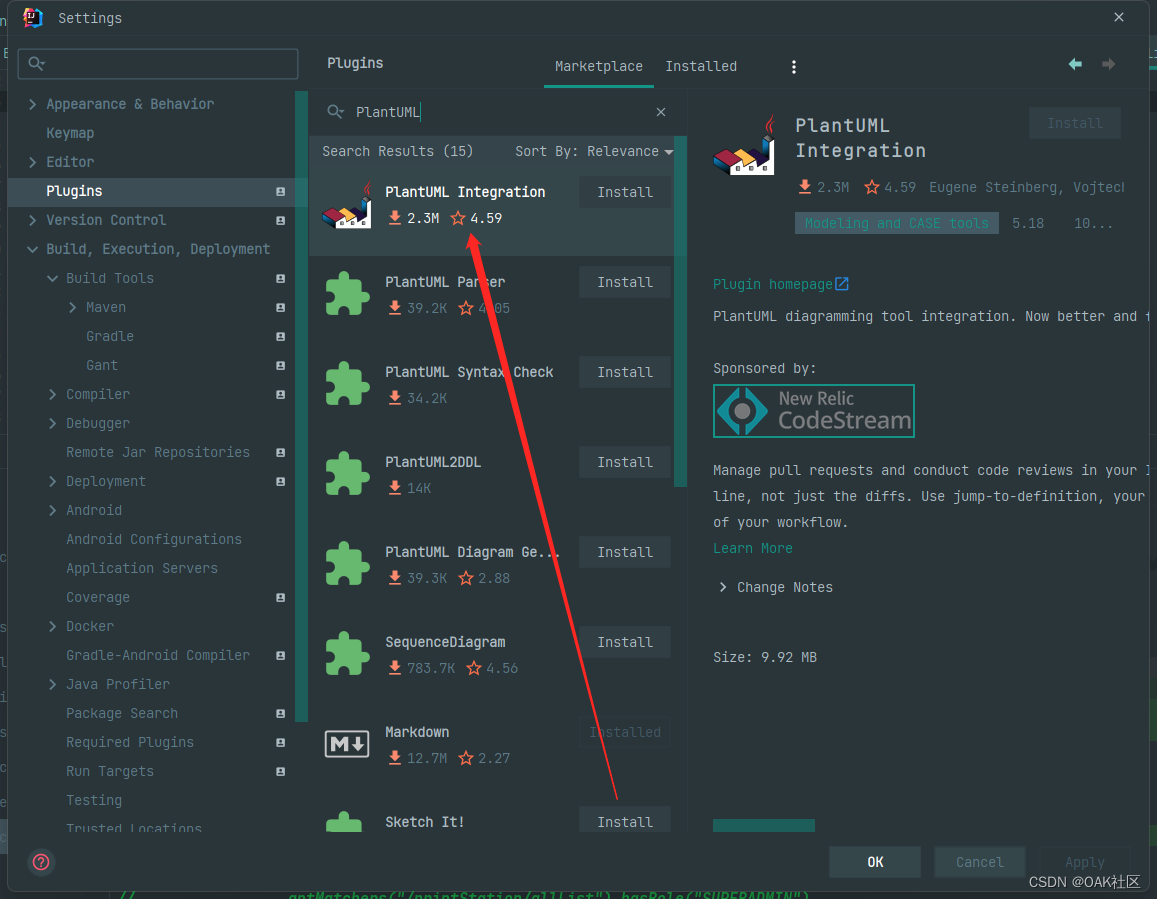This screenshot has width=1157, height=899.
Task: Expand Version Control settings
Action: [32, 220]
